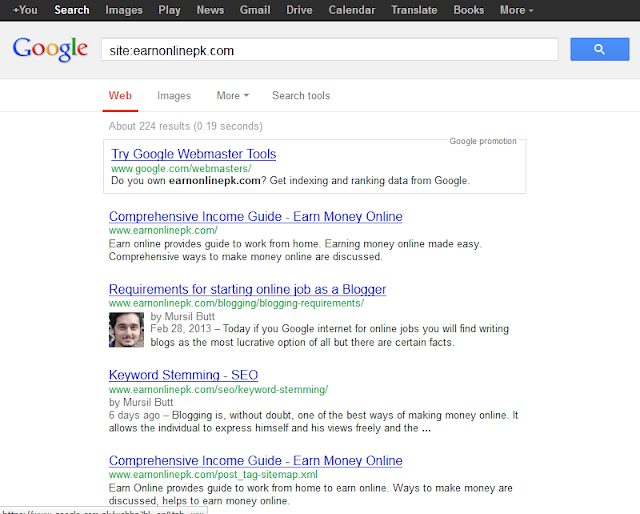Open Drive from the top bar
The image size is (640, 514).
299,10
